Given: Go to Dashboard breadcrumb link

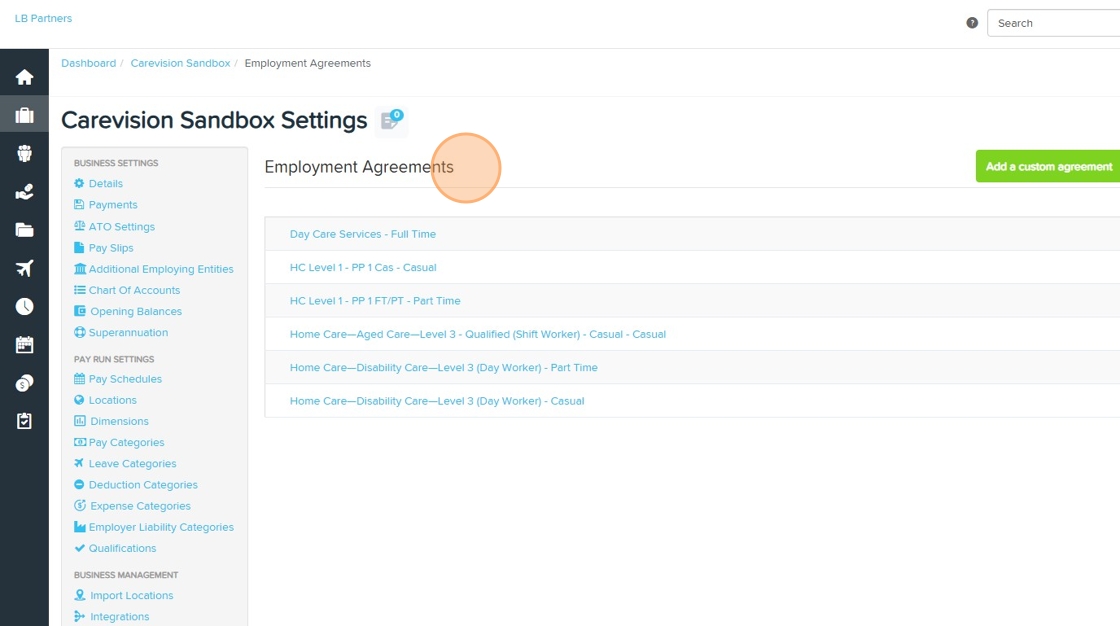Looking at the screenshot, I should (x=89, y=63).
